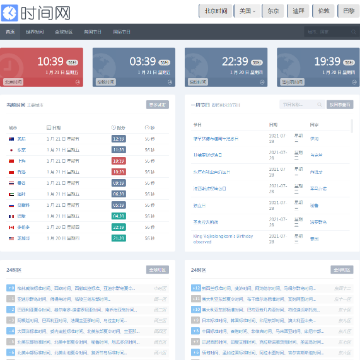Viewport: 360px width, 360px height.
Task: Click the arrow icon on the 22:39 card
Action: [262, 82]
